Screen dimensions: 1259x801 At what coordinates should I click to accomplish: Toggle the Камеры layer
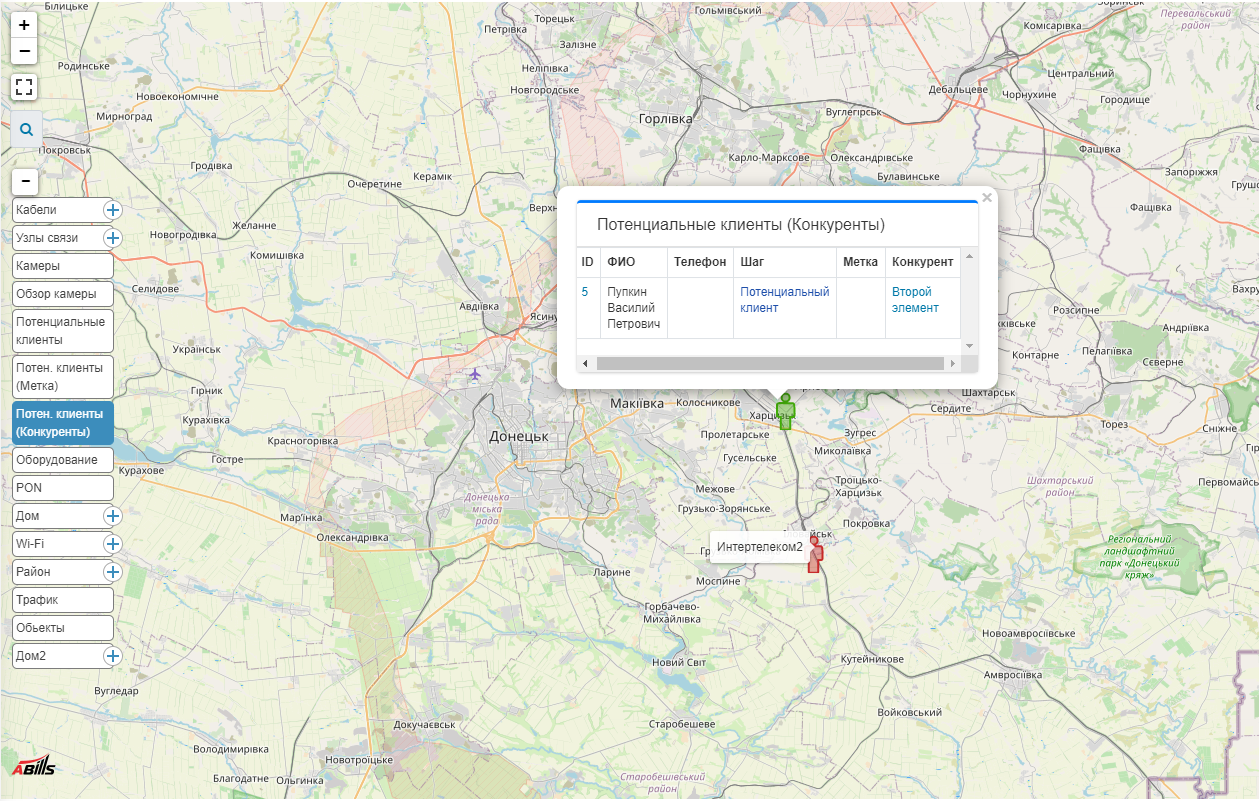[62, 266]
